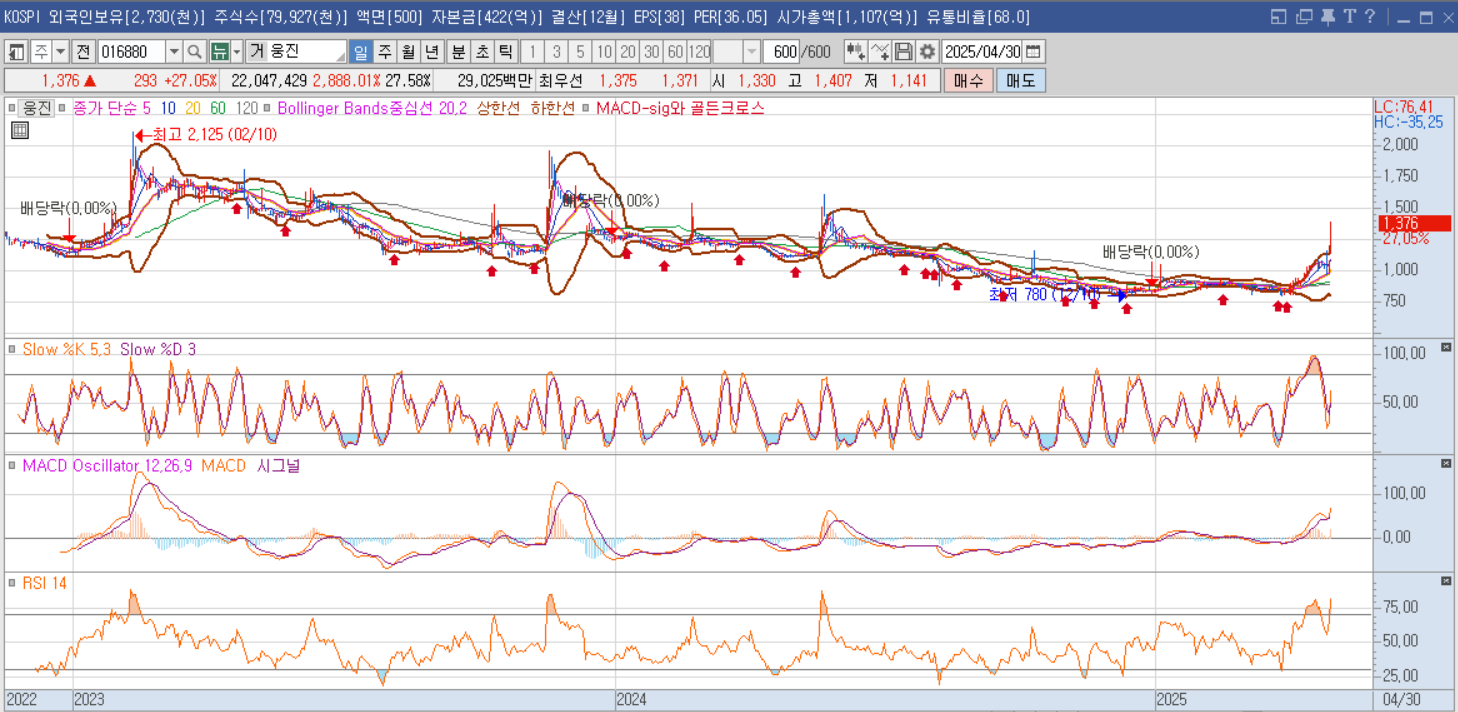Switch to the 월 monthly period
The image size is (1458, 712).
click(x=408, y=52)
